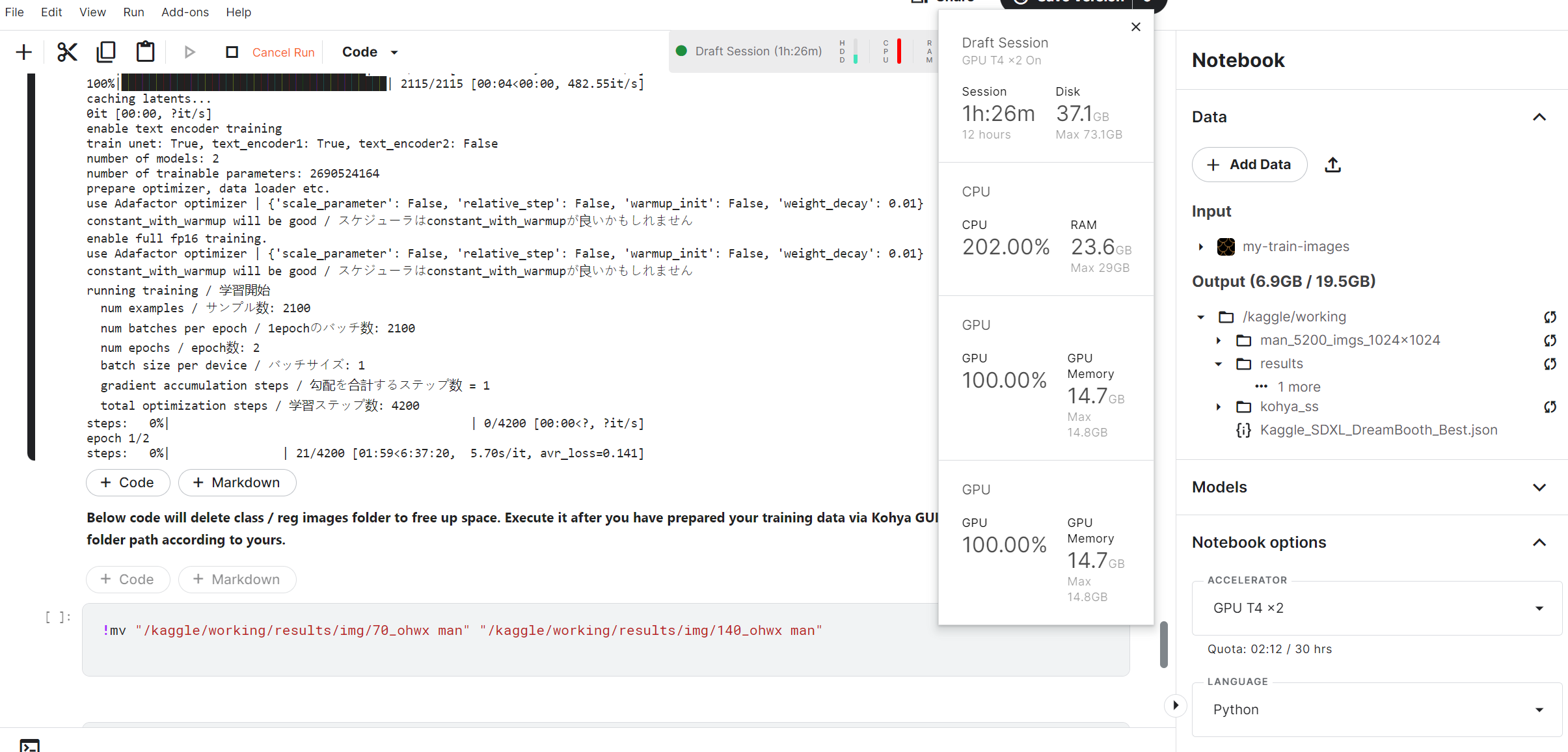The image size is (1568, 752).
Task: Click the Cancel Run button
Action: 283,52
